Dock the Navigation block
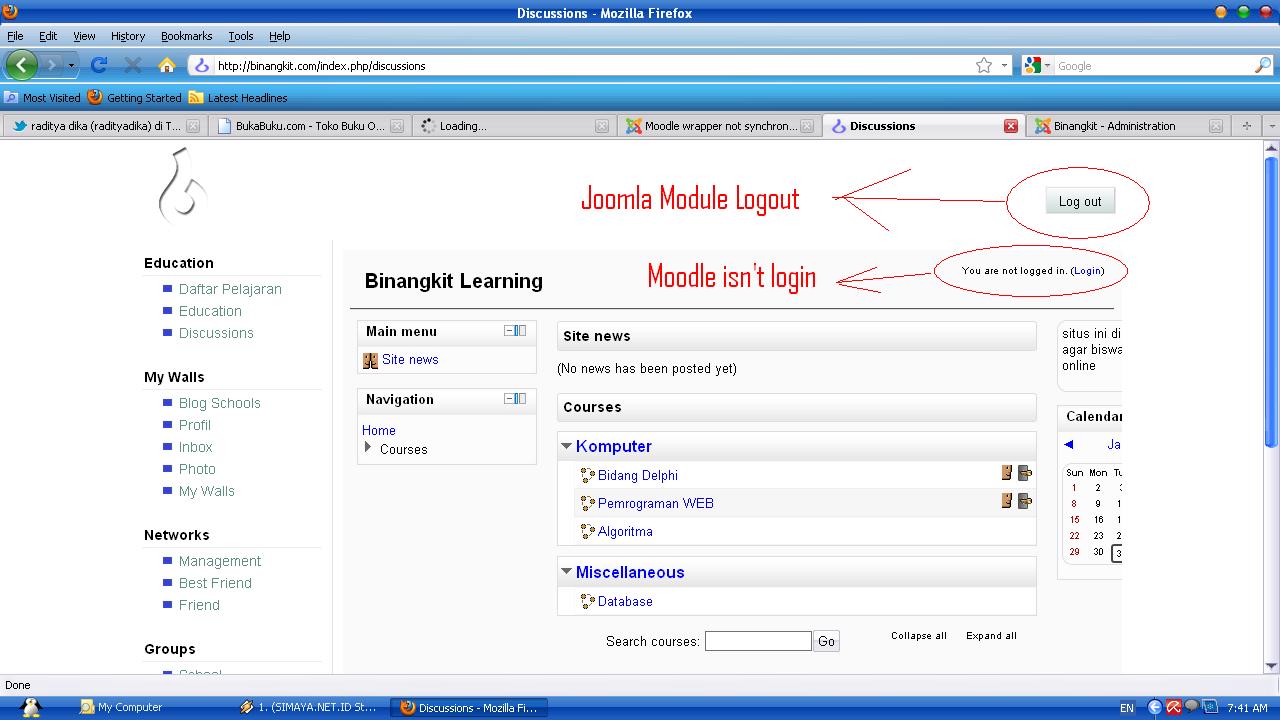Screen dimensions: 1280x720 click(521, 399)
